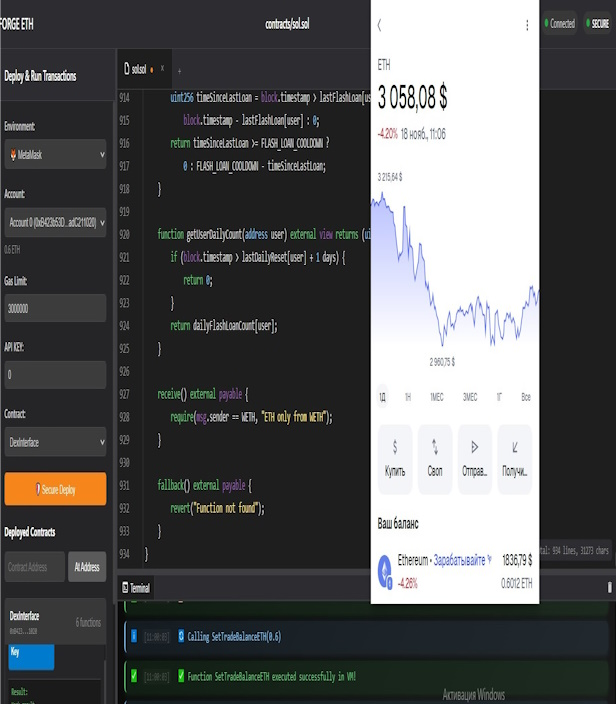Tap the Получить receive arrow icon
The height and width of the screenshot is (704, 616).
[x=514, y=447]
